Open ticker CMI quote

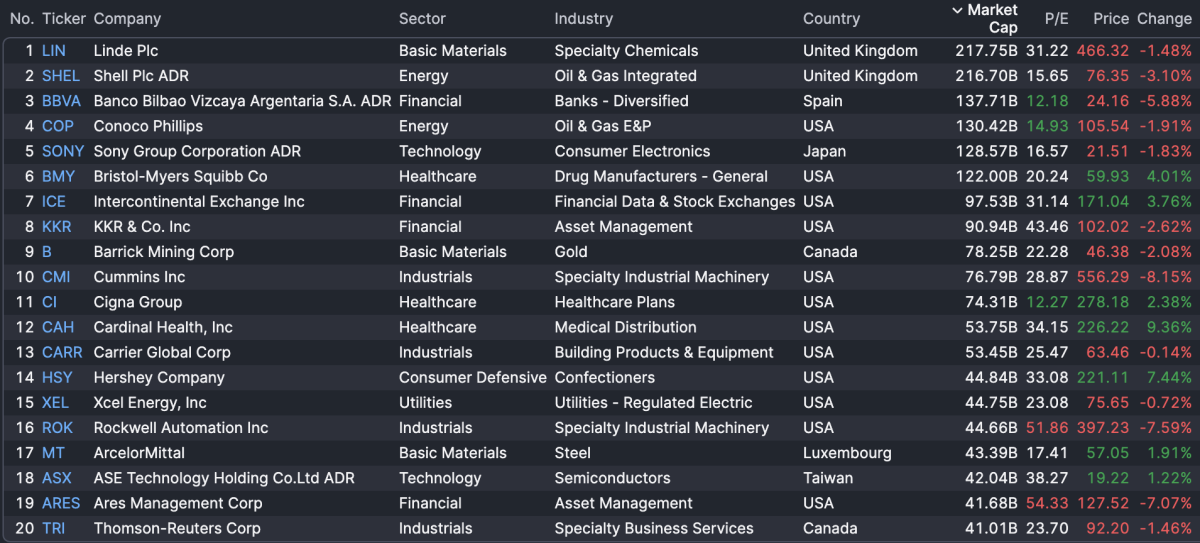click(56, 277)
